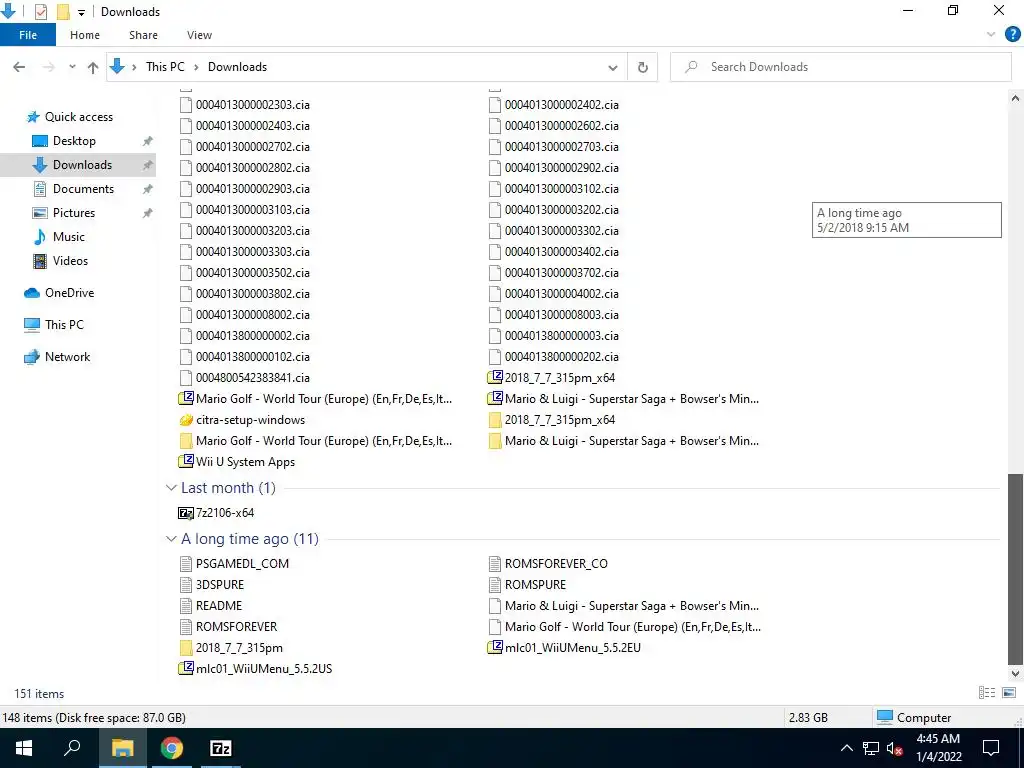Open the muted volume tray icon
The width and height of the screenshot is (1024, 768).
[x=894, y=748]
